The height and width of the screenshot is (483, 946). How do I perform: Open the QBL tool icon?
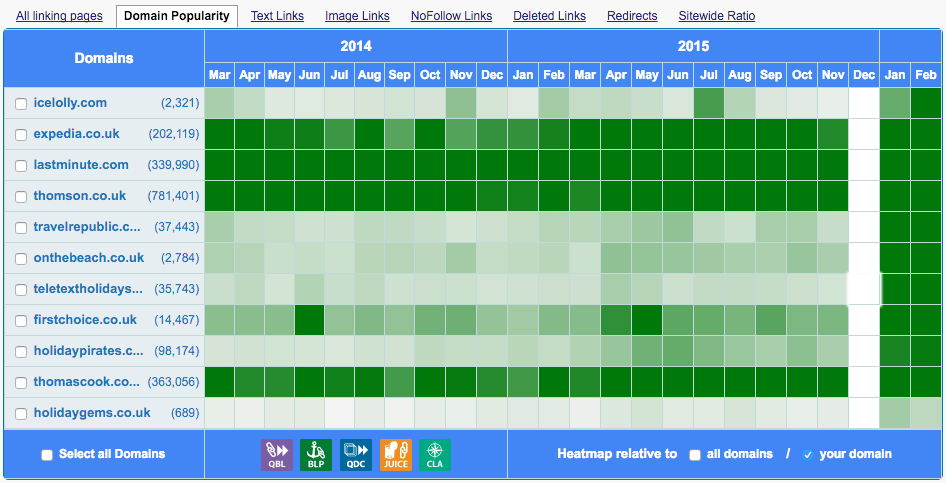tap(277, 455)
